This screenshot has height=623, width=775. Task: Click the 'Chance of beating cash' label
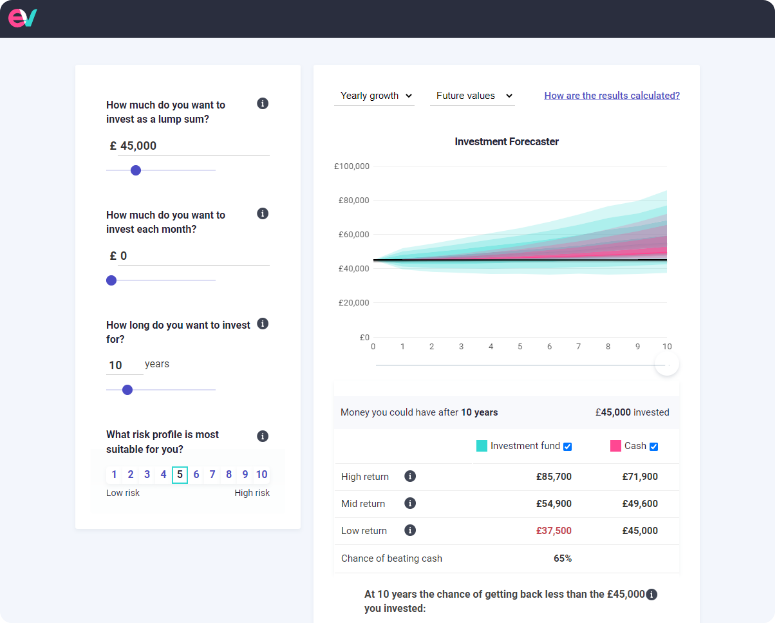(x=391, y=558)
